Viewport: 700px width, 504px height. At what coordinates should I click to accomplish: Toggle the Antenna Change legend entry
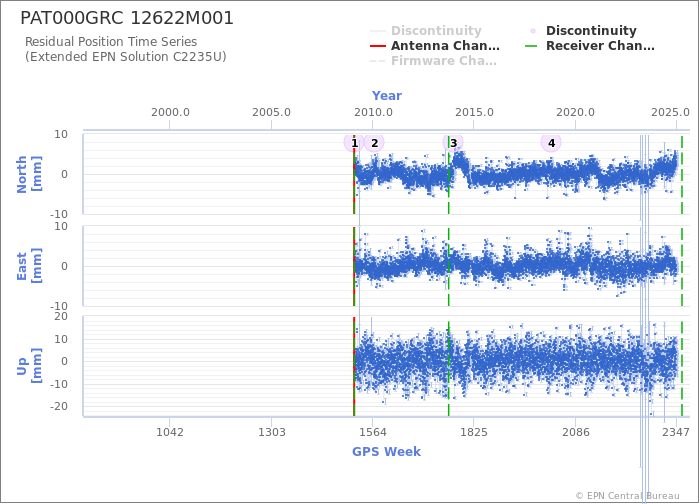[435, 46]
